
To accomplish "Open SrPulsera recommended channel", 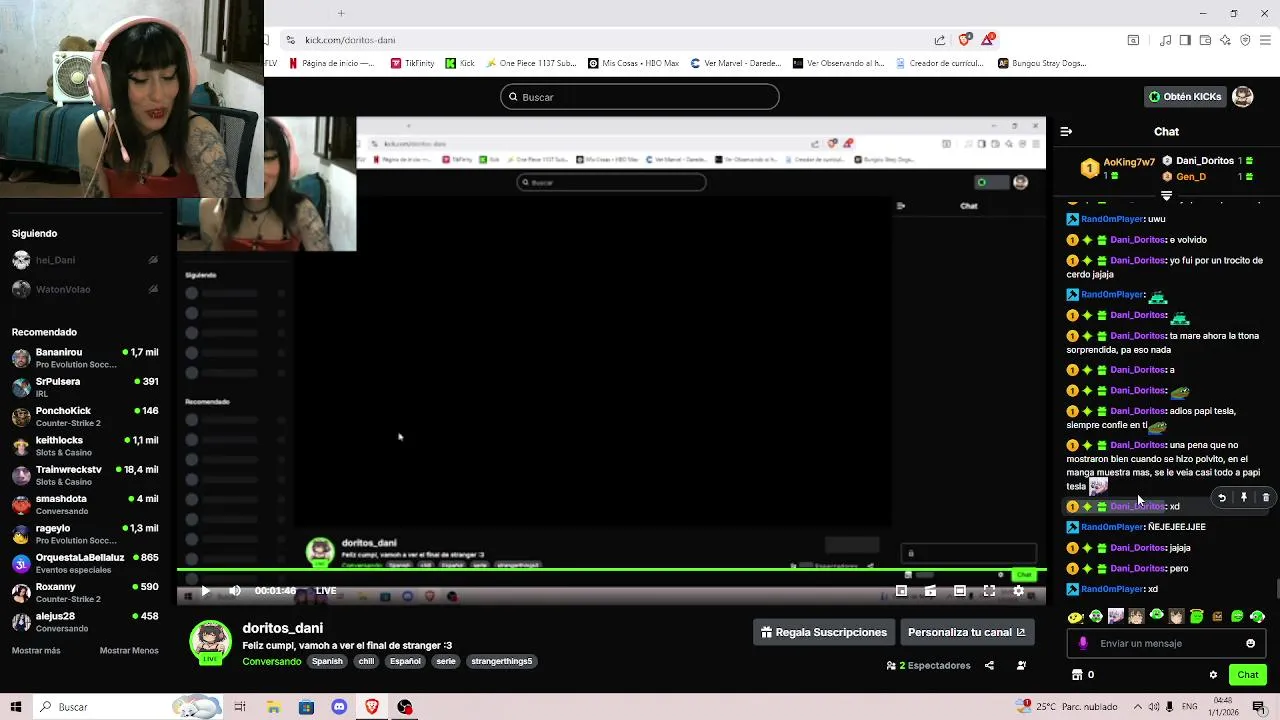I will tap(85, 387).
